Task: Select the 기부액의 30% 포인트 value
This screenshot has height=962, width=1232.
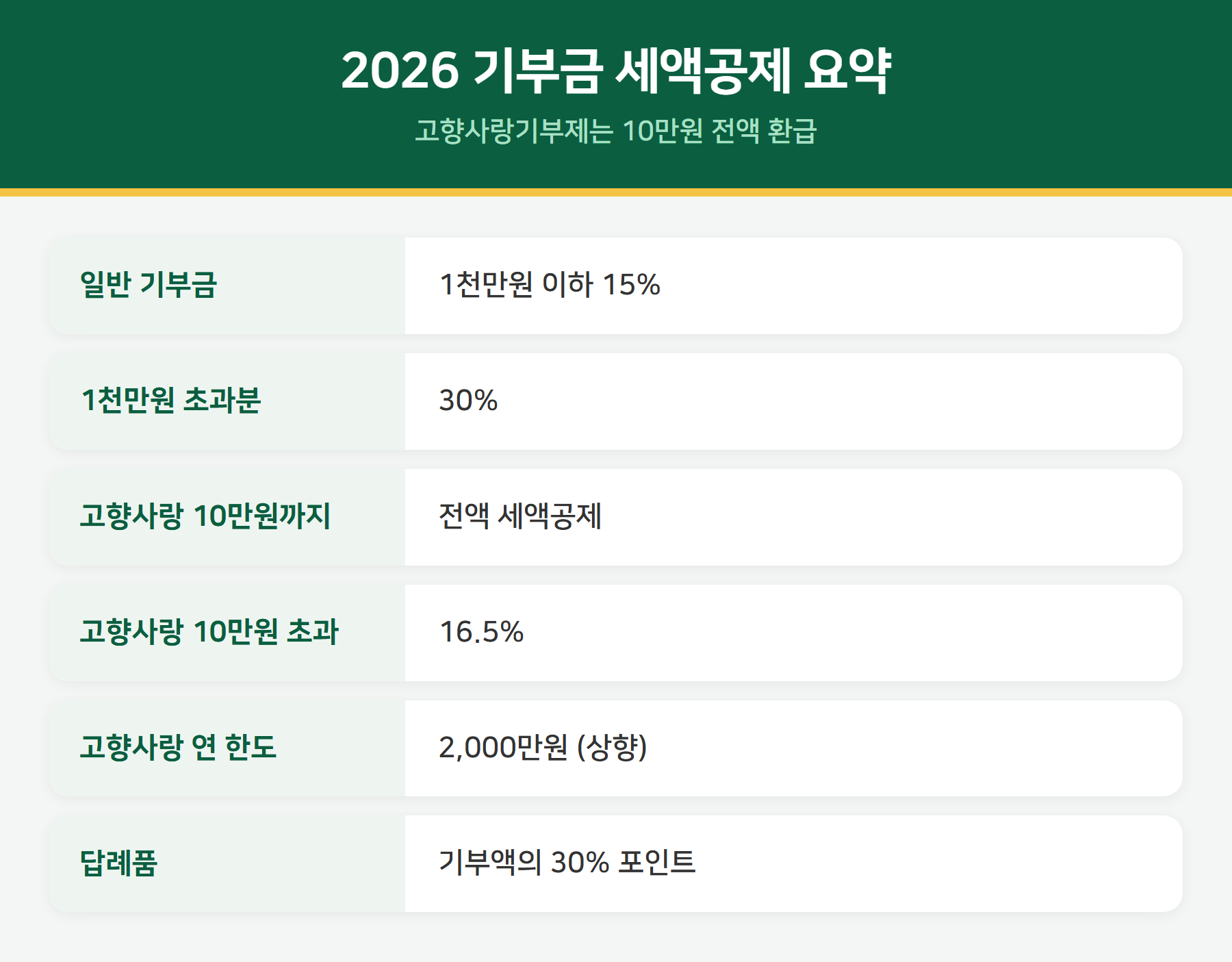Action: [567, 863]
